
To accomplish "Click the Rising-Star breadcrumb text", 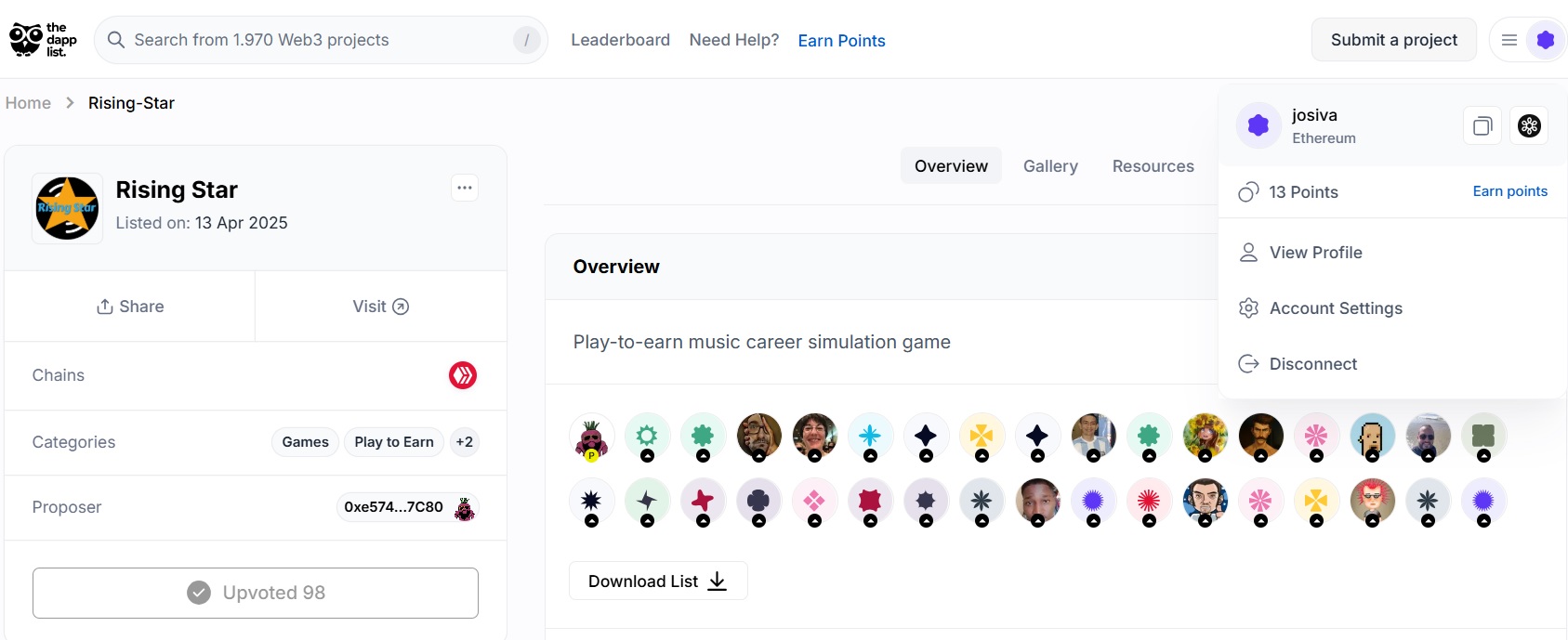I will coord(131,103).
